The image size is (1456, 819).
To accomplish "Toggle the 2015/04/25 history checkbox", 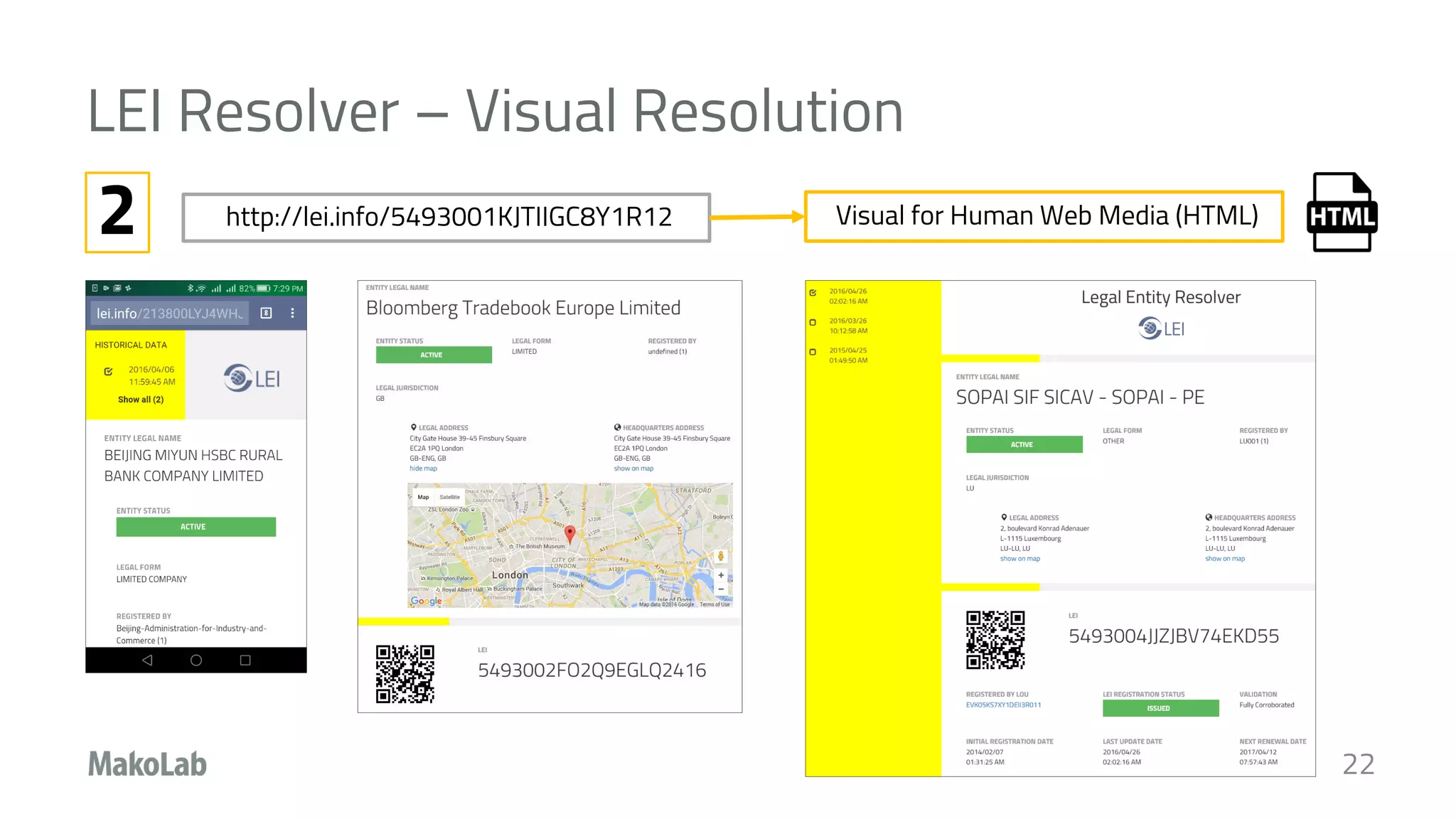I will pos(813,352).
